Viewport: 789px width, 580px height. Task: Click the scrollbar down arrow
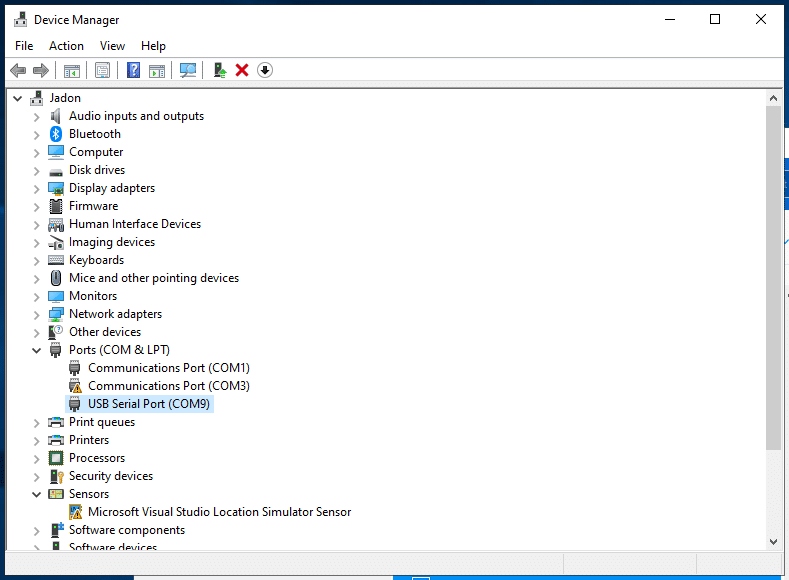coord(773,542)
